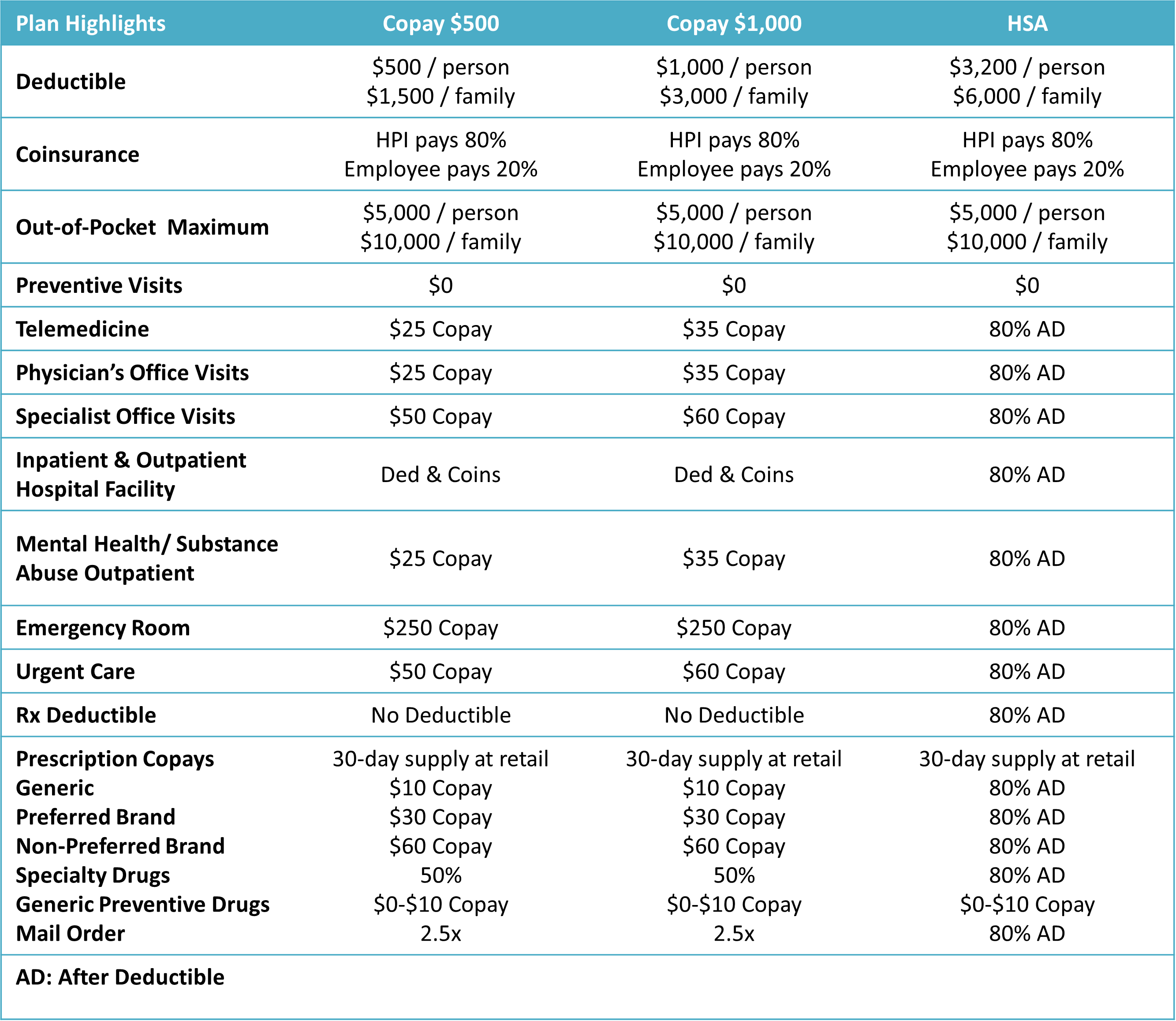Click the '$1,000 / person' deductible value
Viewport: 1176px width, 1021px height.
click(734, 67)
